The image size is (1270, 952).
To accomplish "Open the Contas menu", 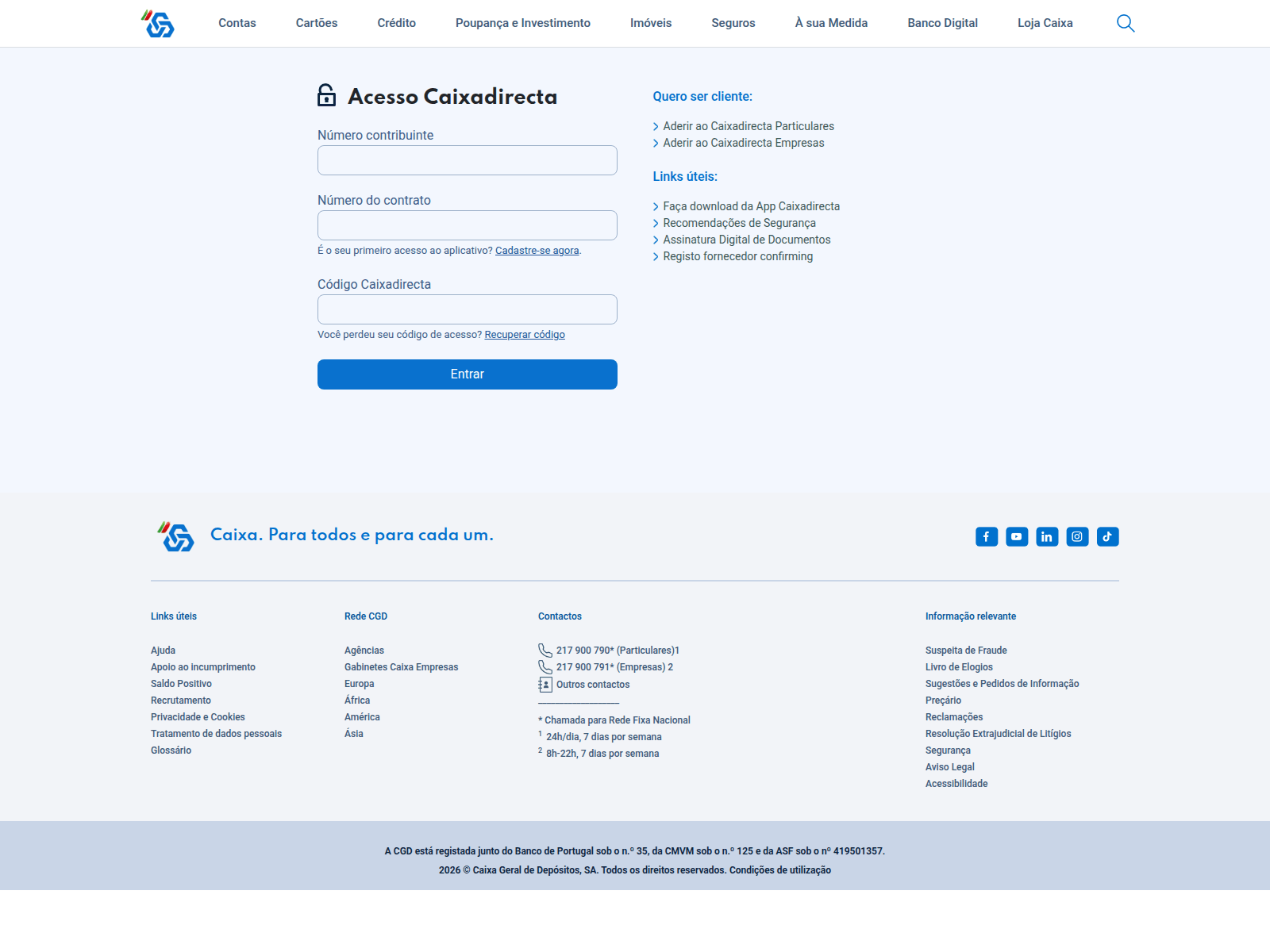I will point(237,23).
